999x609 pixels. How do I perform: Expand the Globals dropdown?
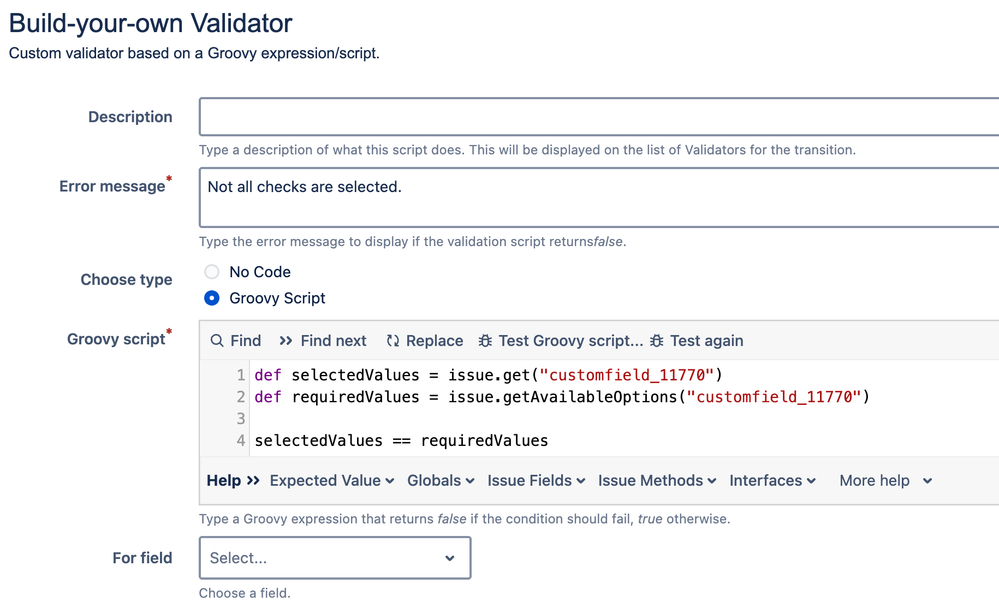440,480
